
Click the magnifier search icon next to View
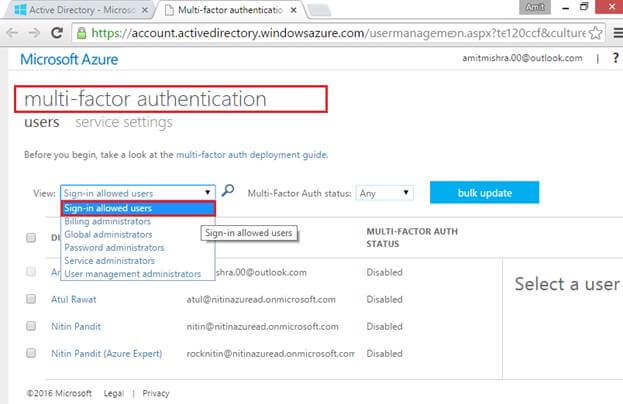[228, 191]
